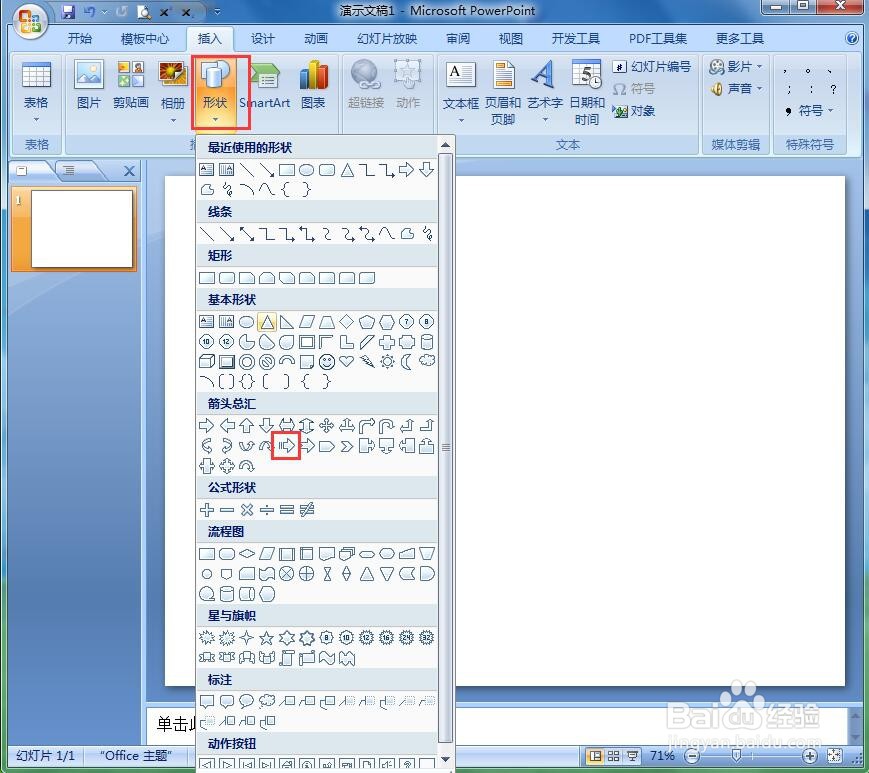
Task: Insert an object
Action: [x=633, y=111]
